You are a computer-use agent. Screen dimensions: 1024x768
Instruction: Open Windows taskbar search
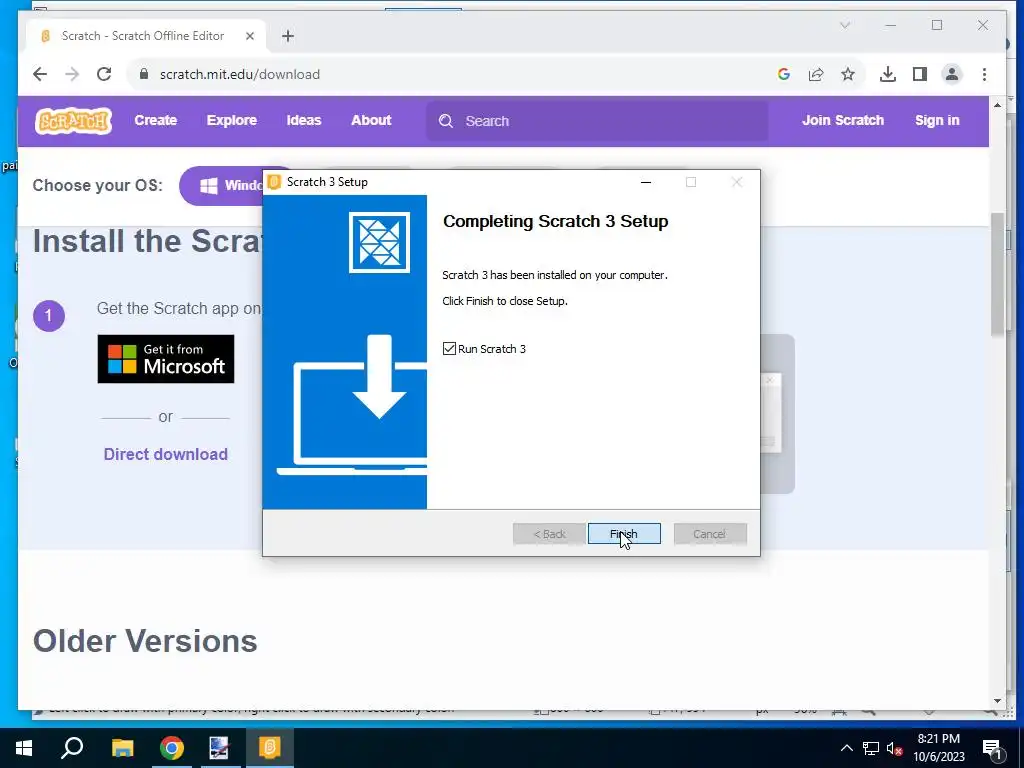point(72,748)
